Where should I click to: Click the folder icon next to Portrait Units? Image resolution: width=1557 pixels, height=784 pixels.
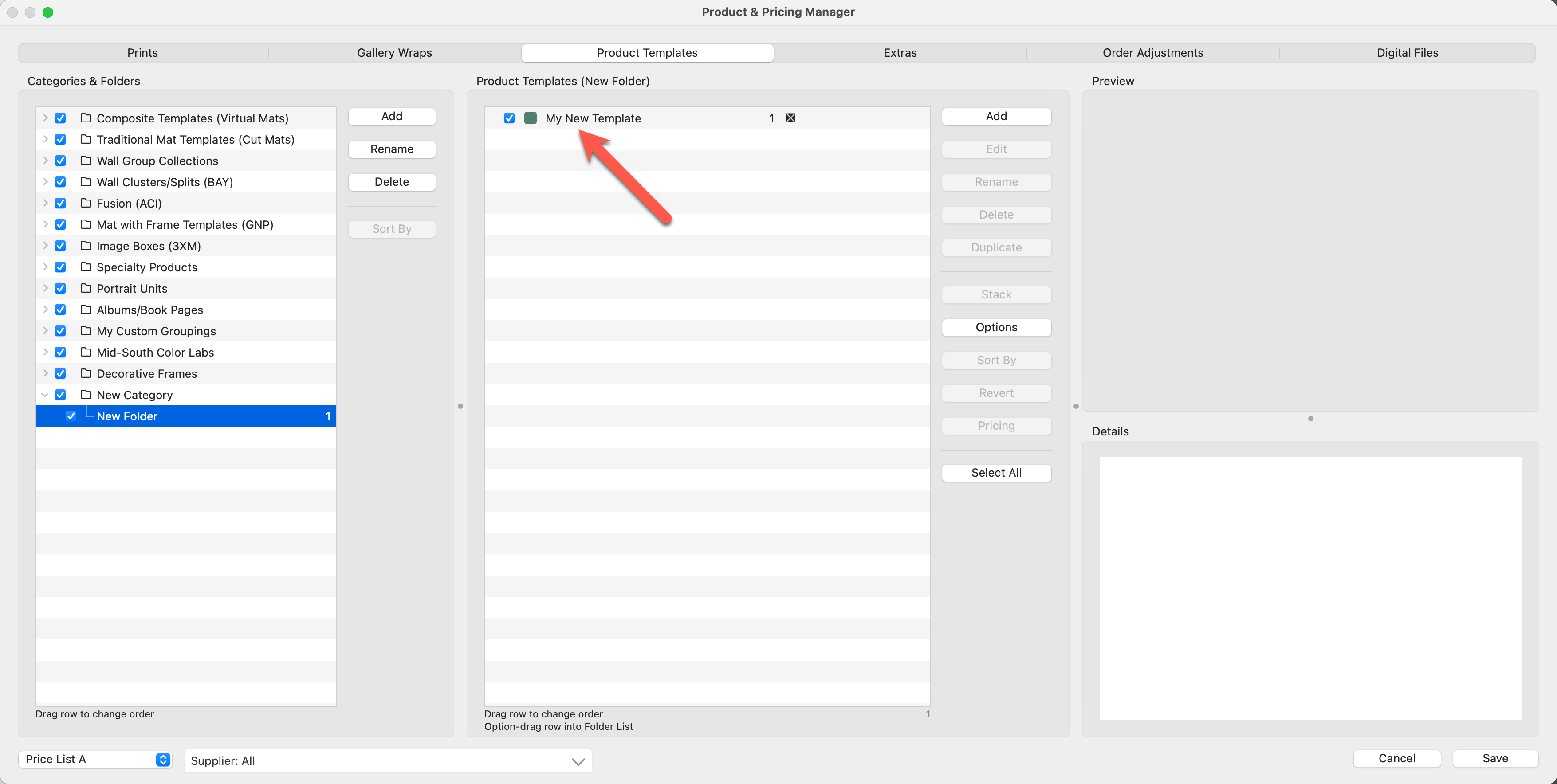(x=86, y=288)
